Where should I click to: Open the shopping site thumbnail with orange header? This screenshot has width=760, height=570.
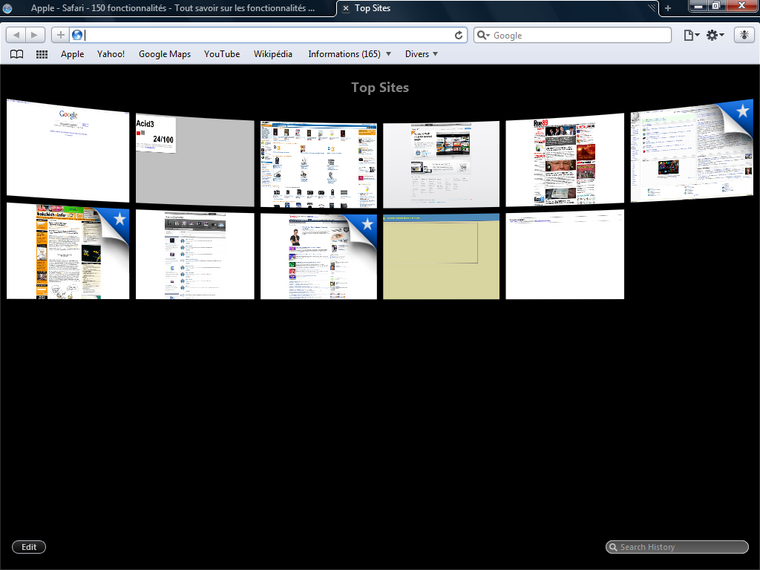(318, 164)
